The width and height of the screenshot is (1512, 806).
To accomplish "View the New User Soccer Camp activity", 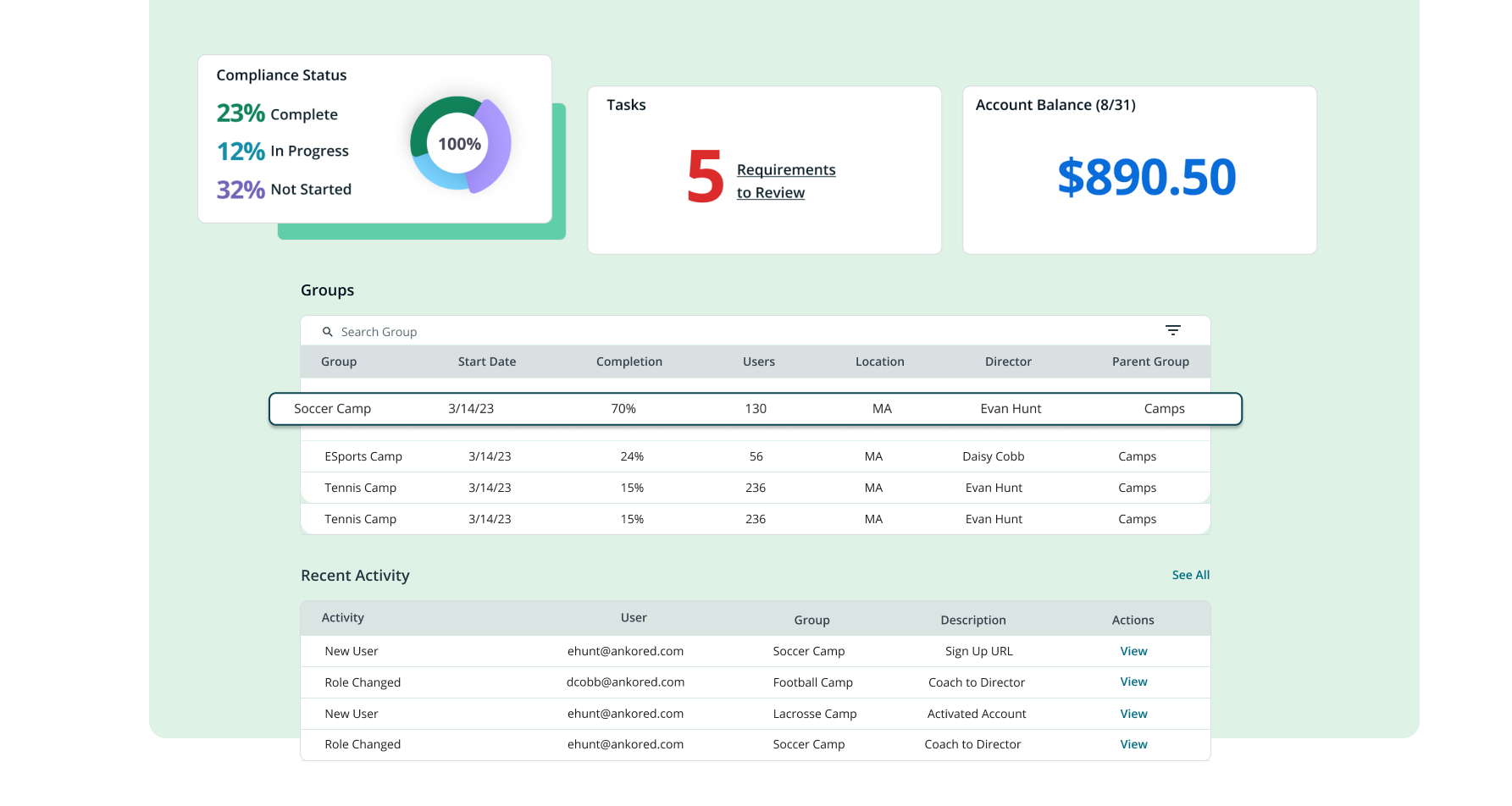I will (1133, 651).
